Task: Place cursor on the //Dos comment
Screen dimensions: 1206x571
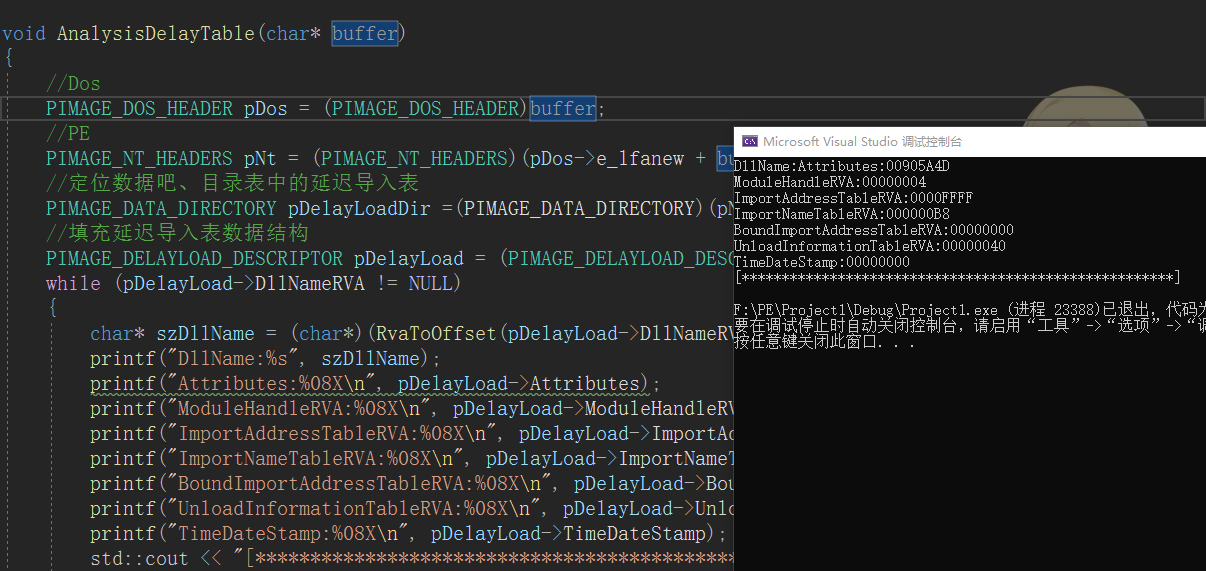Action: (72, 83)
